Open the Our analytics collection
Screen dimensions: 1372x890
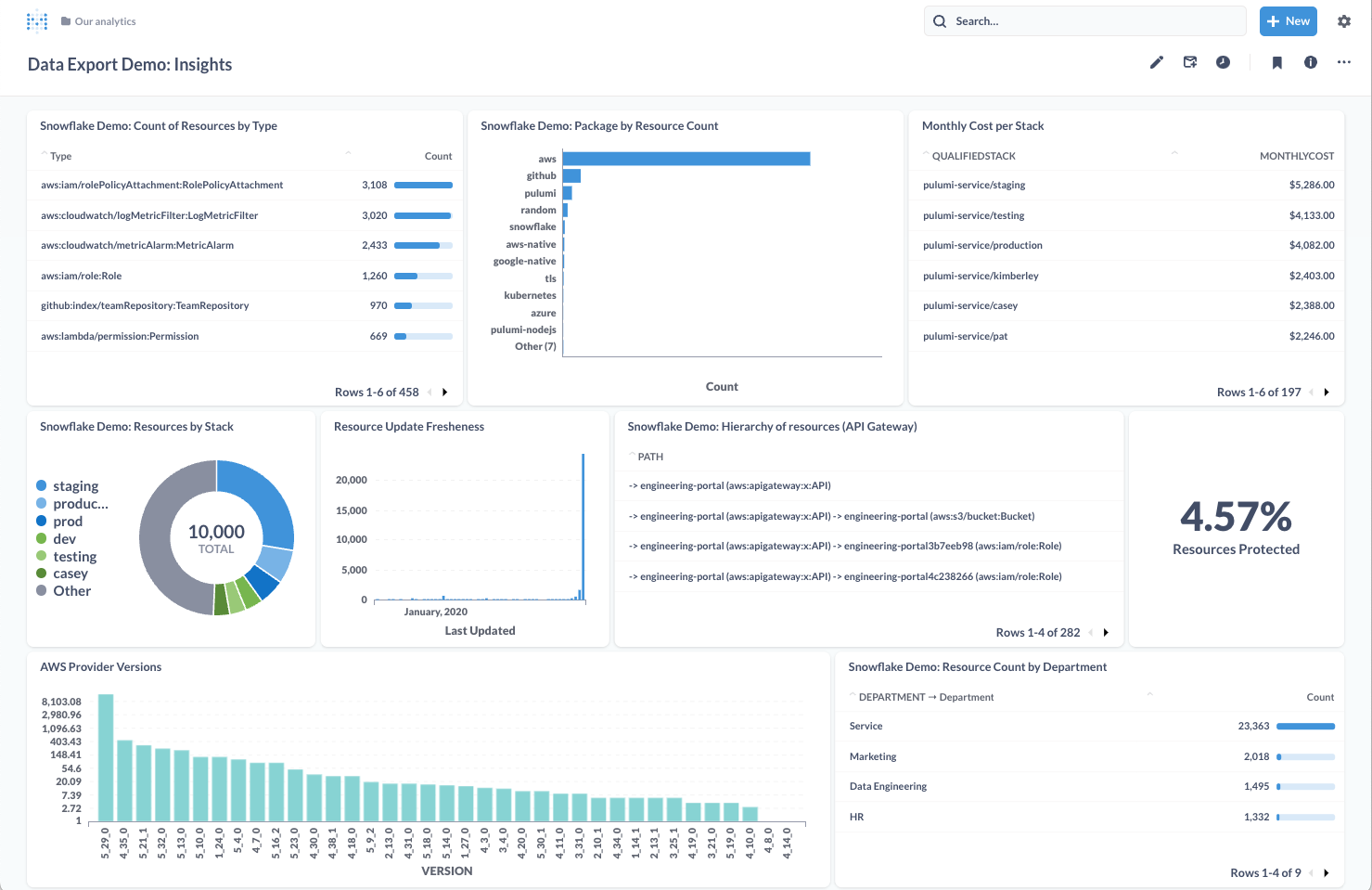(x=105, y=21)
